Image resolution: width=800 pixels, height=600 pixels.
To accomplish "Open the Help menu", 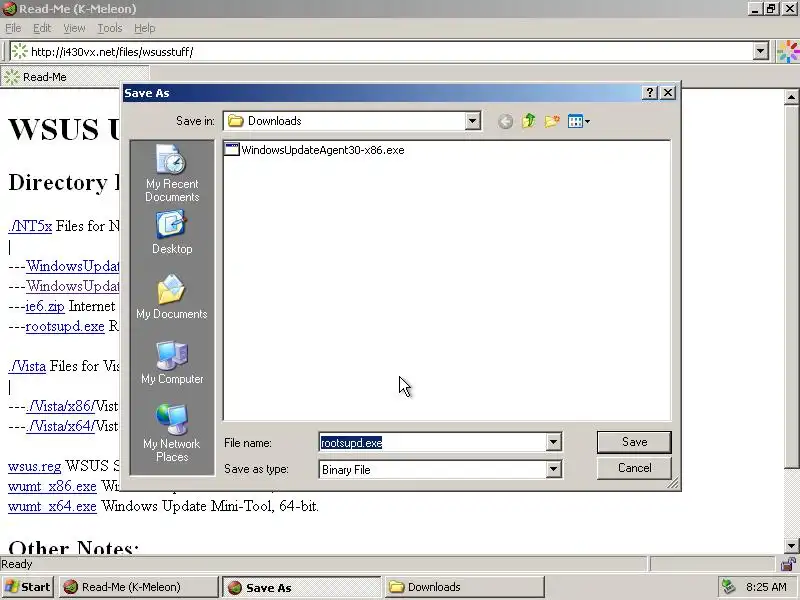I will 144,28.
